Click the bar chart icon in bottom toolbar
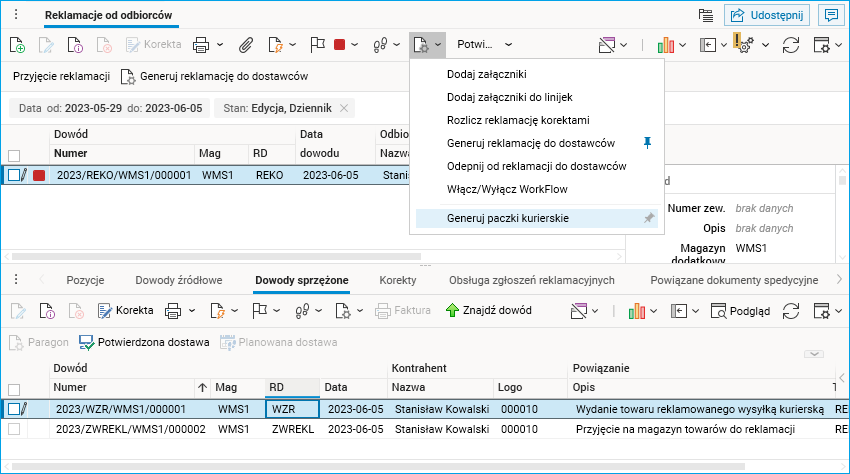 (636, 311)
